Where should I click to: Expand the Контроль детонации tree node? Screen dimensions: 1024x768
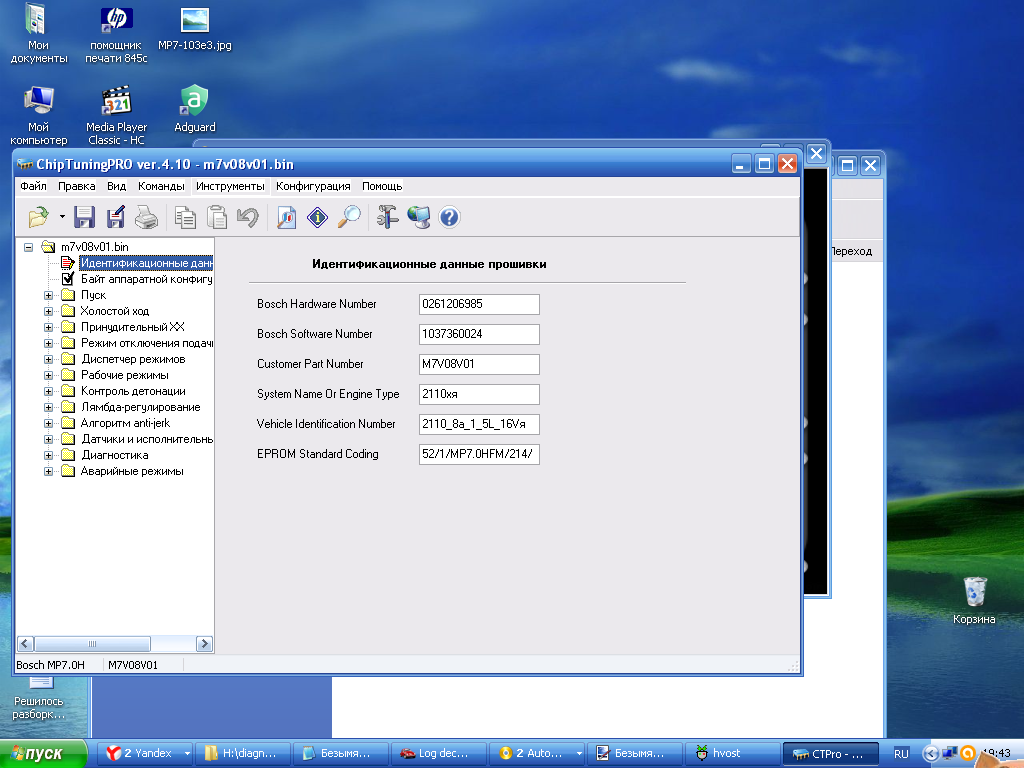49,391
